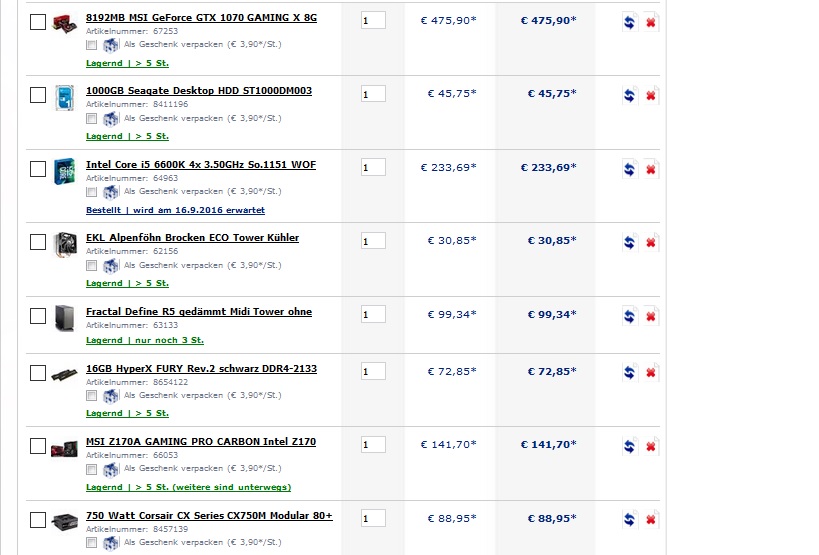Open the 8192MB MSI GeForce GTX 1070 link
Image resolution: width=819 pixels, height=555 pixels.
coord(201,18)
